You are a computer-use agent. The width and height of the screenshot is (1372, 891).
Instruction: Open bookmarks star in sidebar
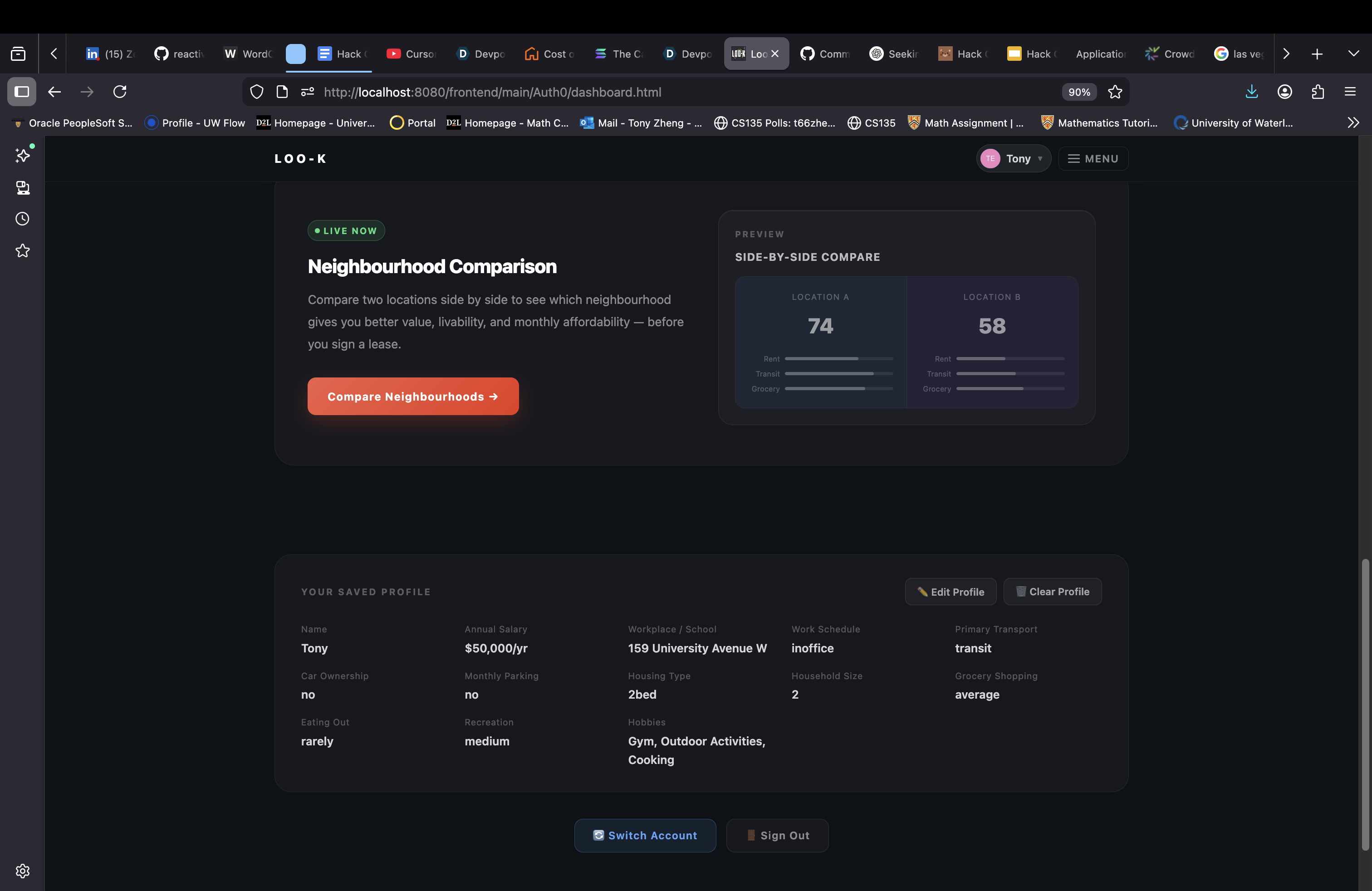pyautogui.click(x=23, y=251)
